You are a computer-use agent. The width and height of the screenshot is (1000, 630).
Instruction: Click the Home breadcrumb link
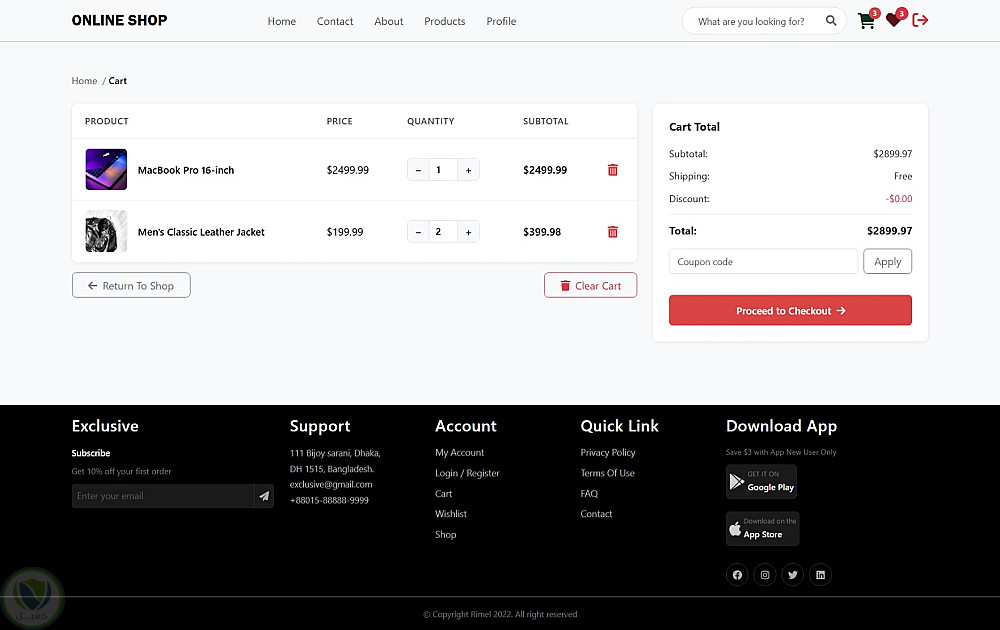click(x=84, y=81)
